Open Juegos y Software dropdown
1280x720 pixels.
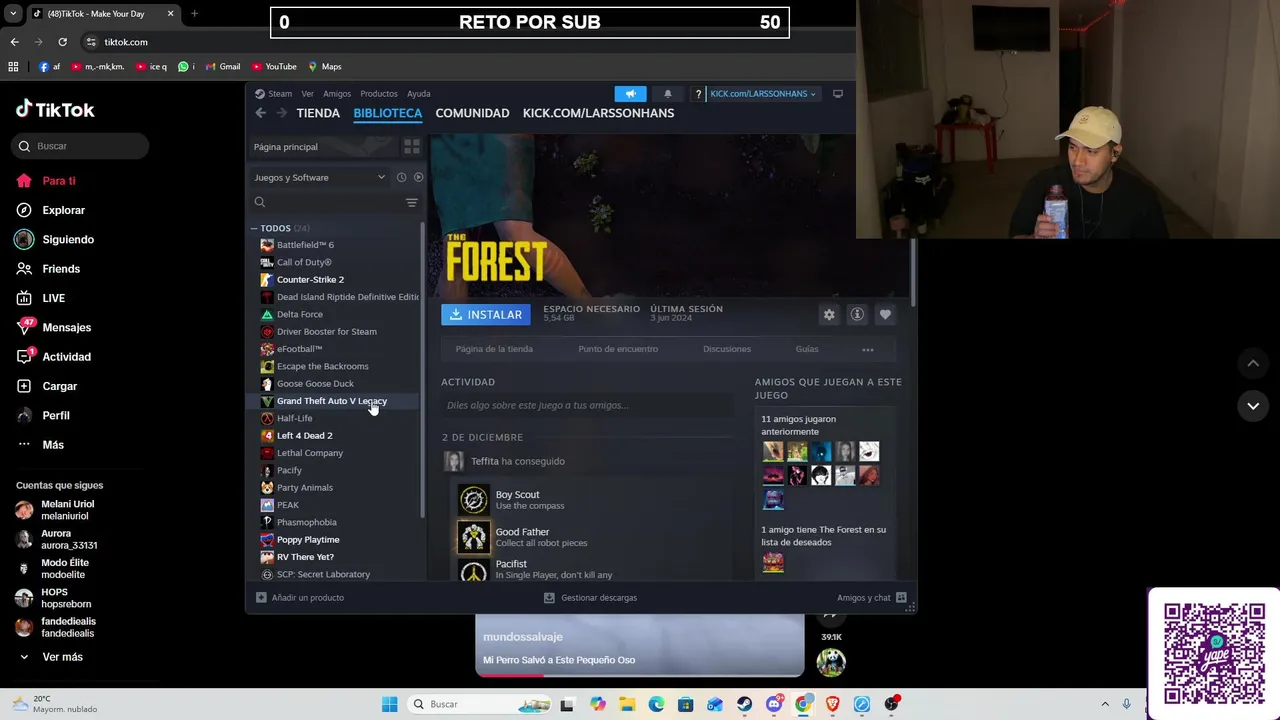(x=319, y=177)
